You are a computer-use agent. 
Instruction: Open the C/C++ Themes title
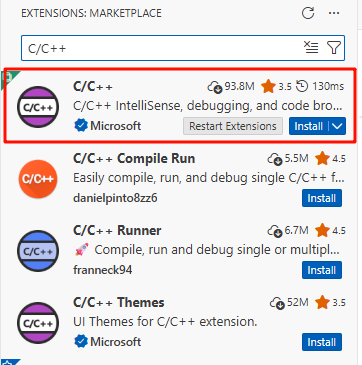119,303
